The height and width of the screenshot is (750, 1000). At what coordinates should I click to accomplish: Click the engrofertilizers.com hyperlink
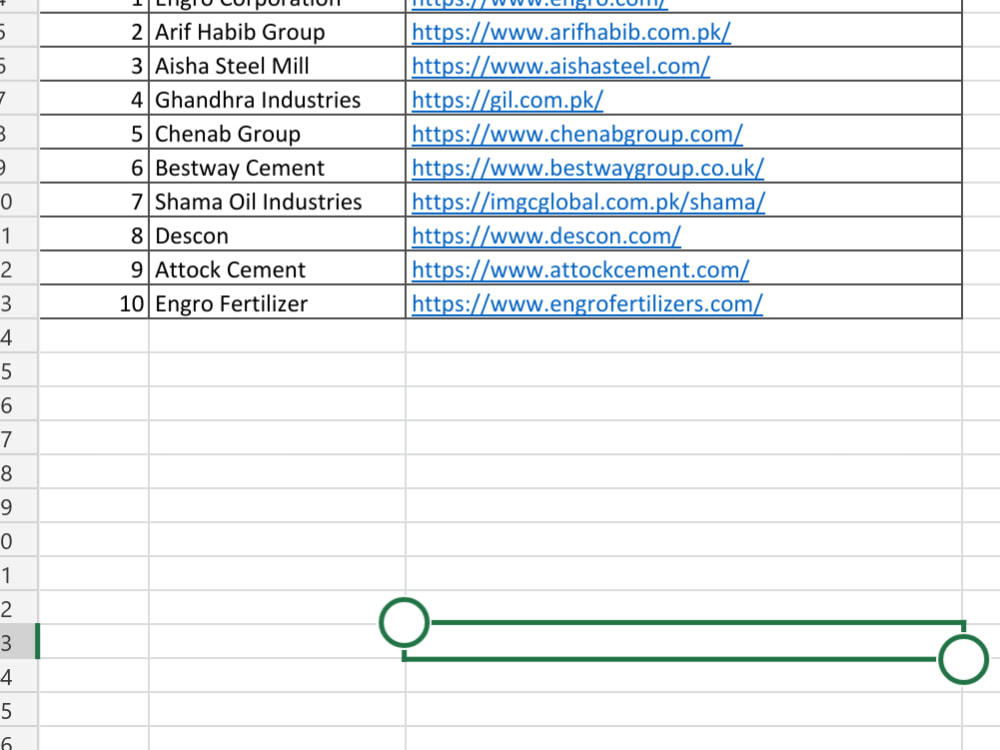(586, 303)
